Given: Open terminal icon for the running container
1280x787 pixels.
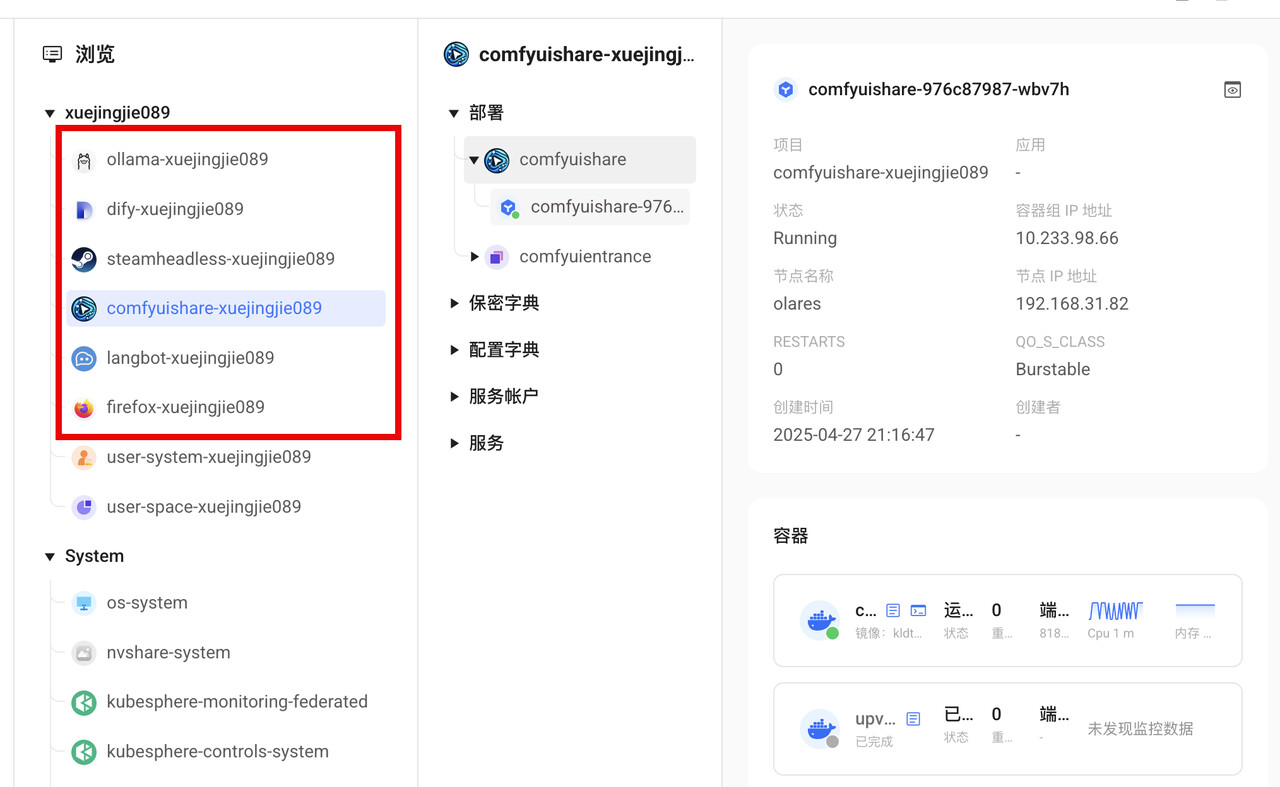Looking at the screenshot, I should [x=918, y=610].
